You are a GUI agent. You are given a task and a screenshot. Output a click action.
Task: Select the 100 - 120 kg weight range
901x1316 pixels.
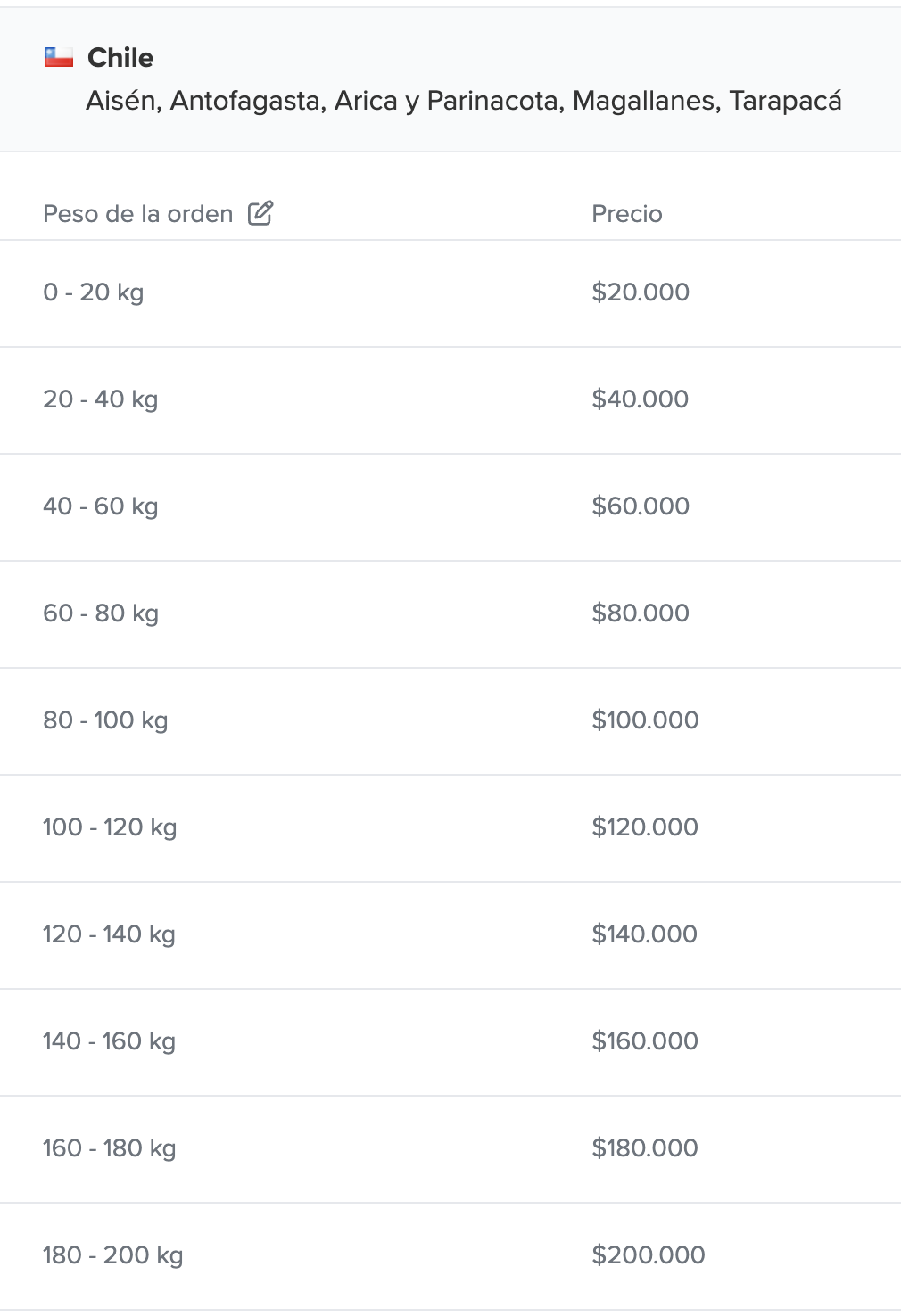coord(110,827)
